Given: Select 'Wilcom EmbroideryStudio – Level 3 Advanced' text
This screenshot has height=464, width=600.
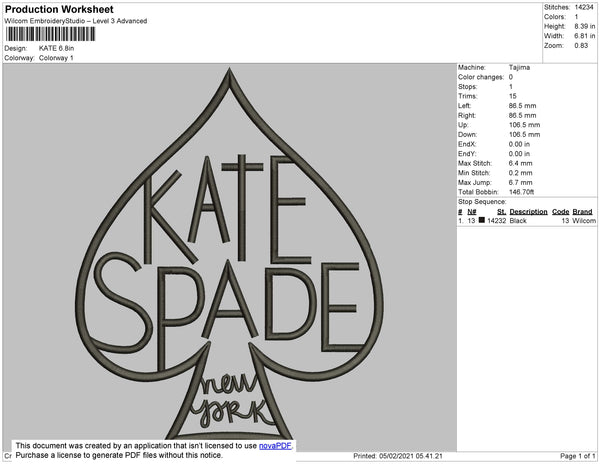Looking at the screenshot, I should pyautogui.click(x=76, y=21).
